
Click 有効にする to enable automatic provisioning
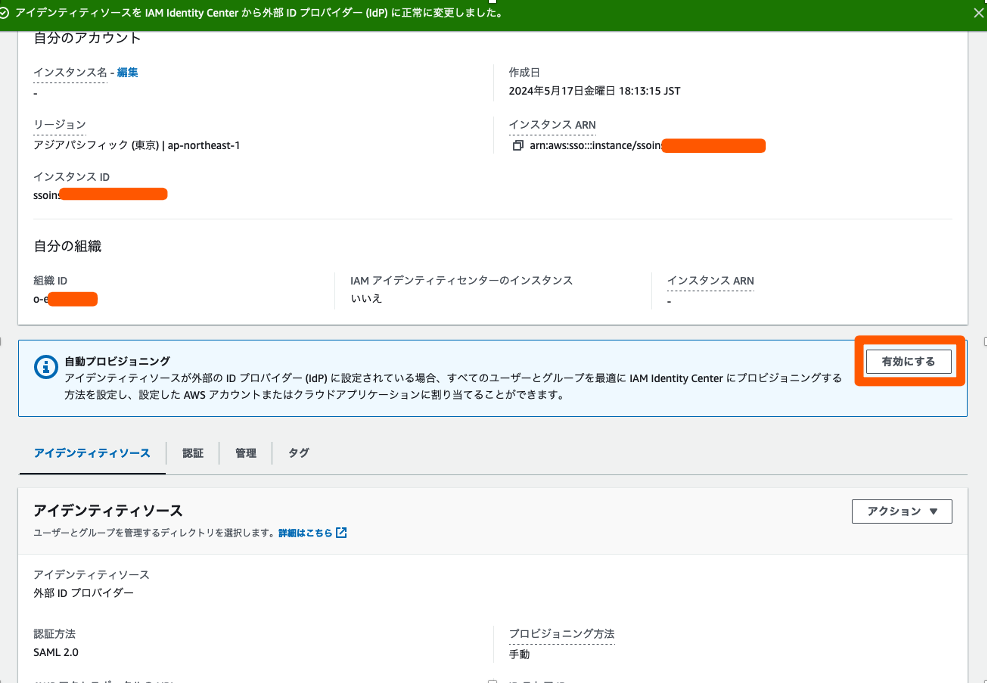point(908,361)
